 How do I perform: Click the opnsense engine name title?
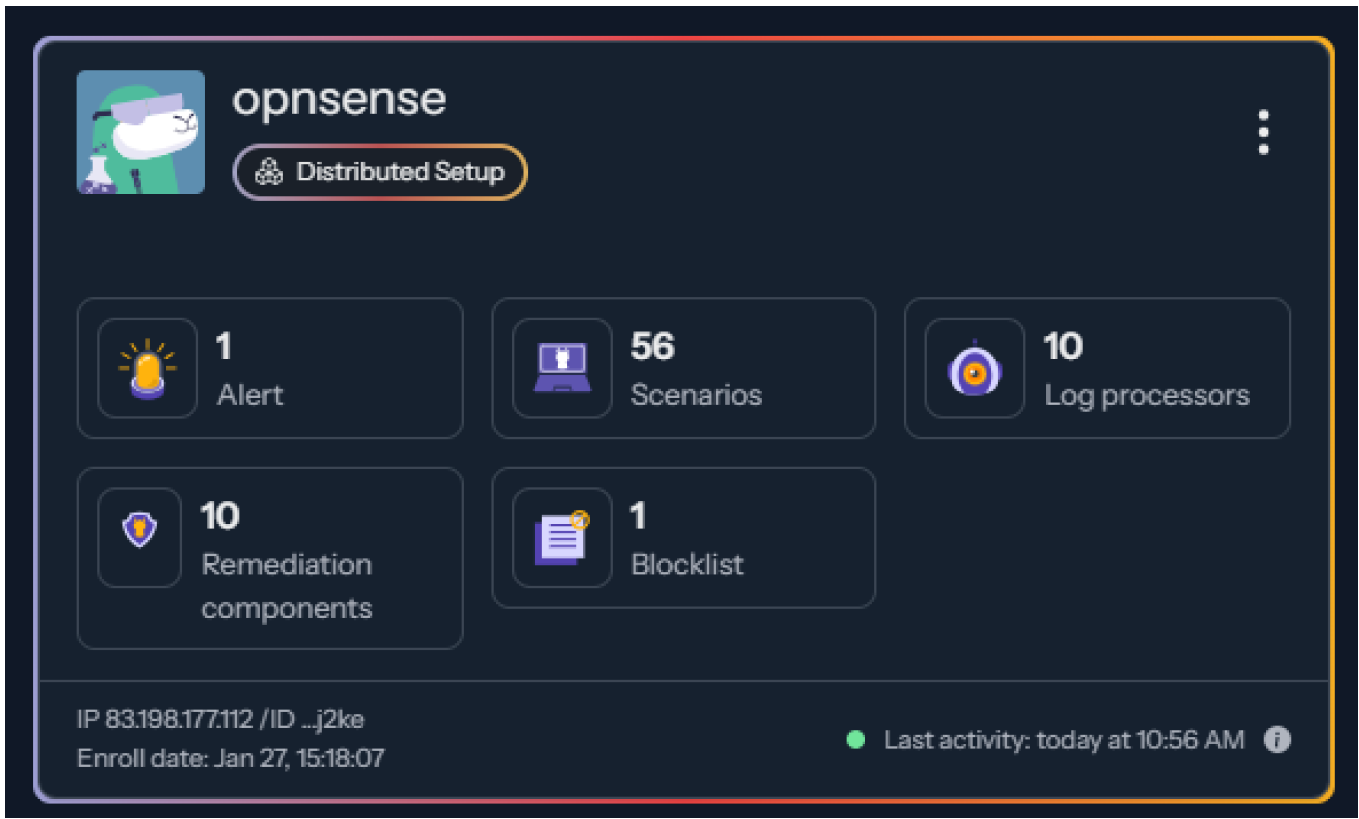339,99
